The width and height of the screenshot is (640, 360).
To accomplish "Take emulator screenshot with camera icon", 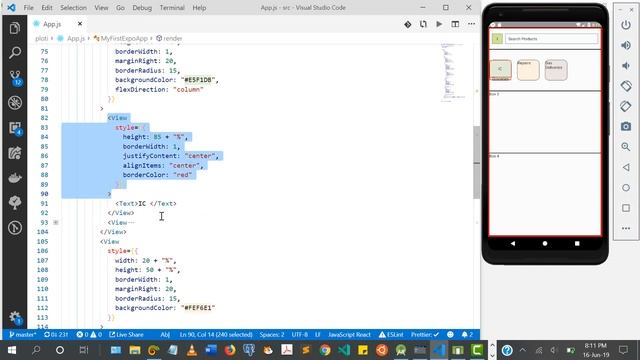I will coord(626,127).
